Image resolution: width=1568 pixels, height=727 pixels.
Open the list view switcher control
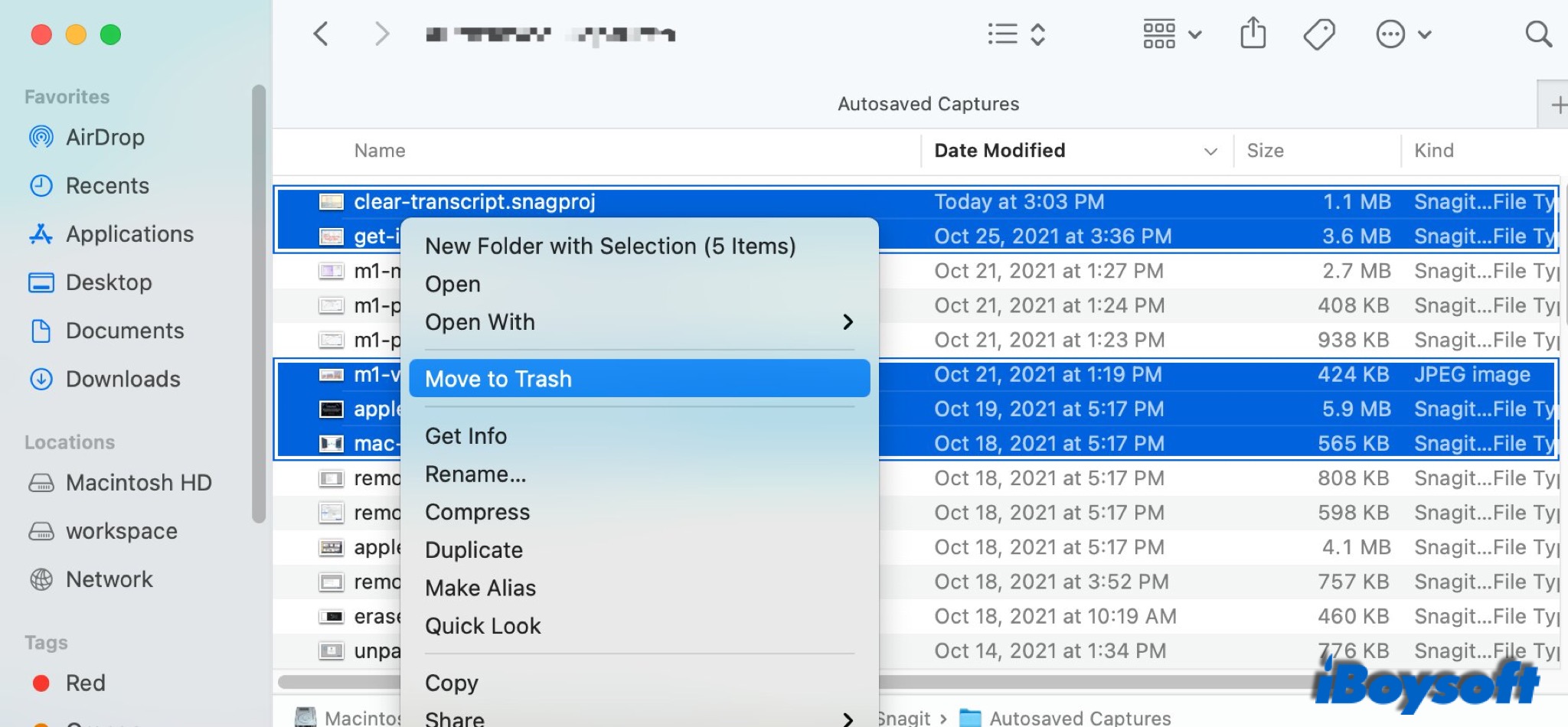click(1016, 34)
